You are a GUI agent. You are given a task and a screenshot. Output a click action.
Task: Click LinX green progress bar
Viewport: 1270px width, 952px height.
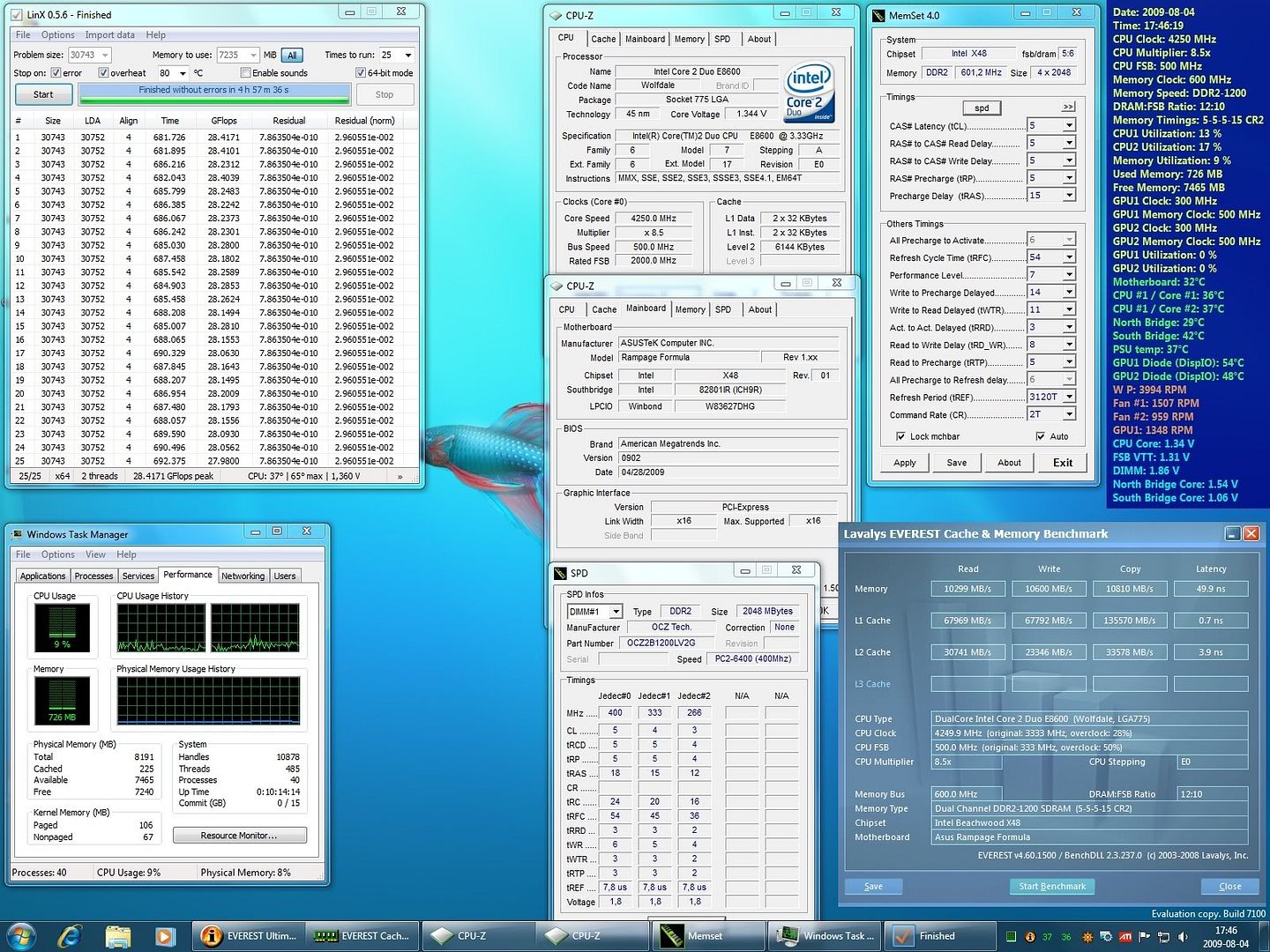(x=214, y=94)
